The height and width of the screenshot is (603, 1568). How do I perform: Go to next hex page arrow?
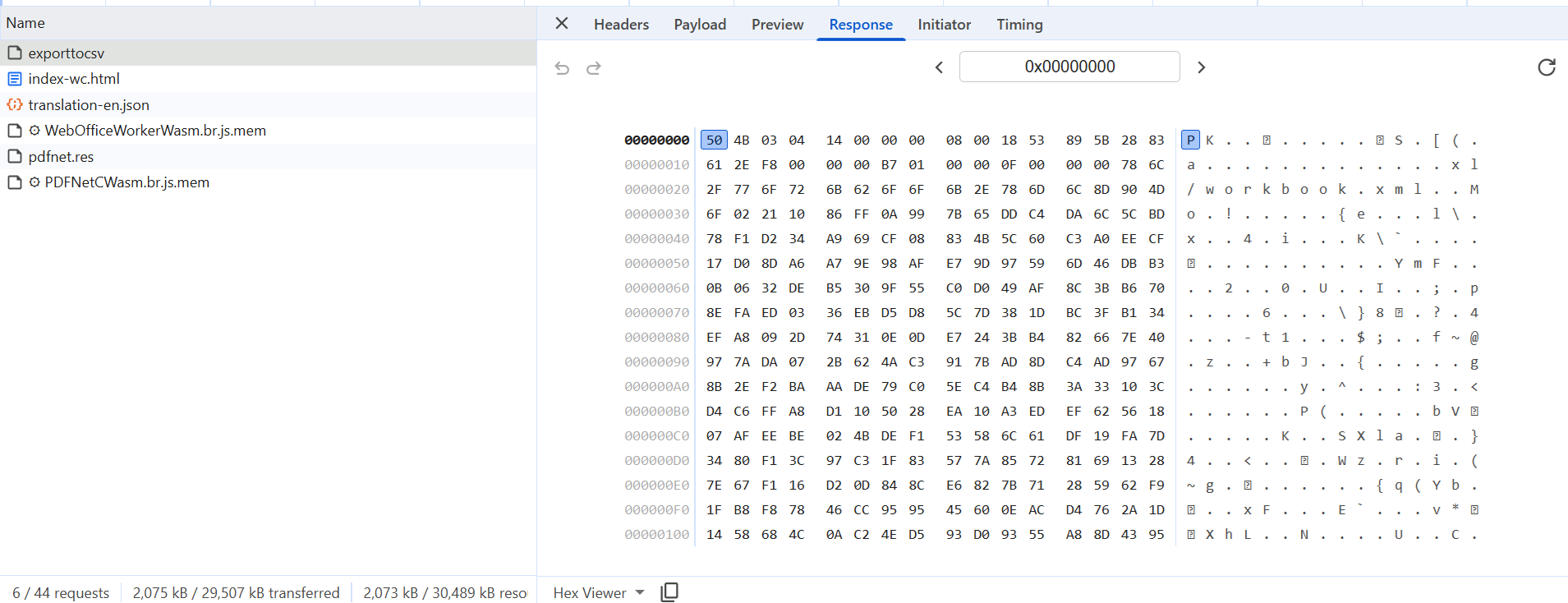point(1201,67)
